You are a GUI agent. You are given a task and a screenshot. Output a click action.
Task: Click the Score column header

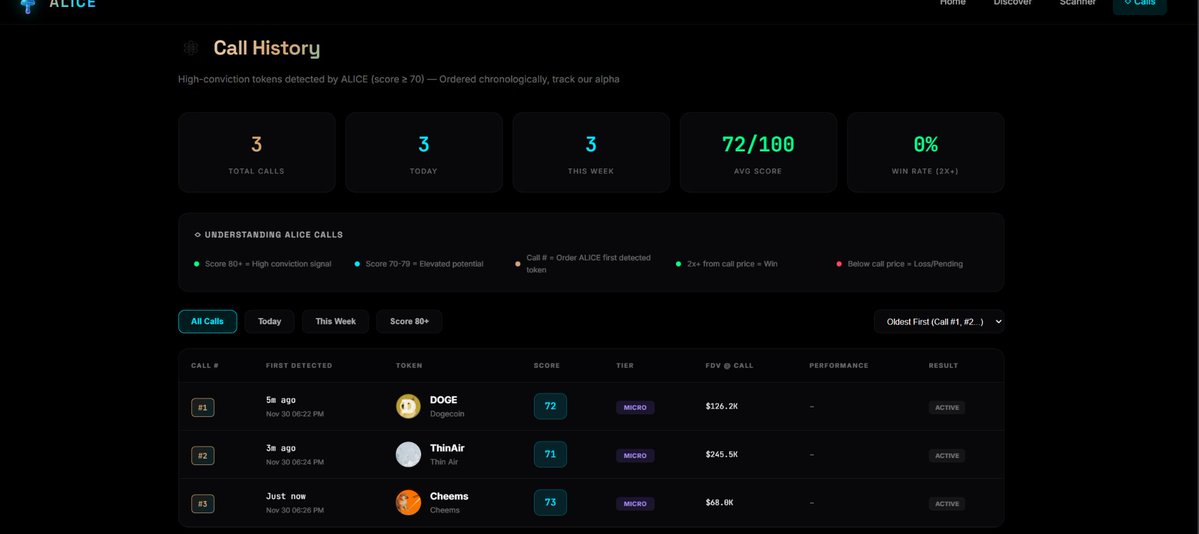tap(547, 366)
